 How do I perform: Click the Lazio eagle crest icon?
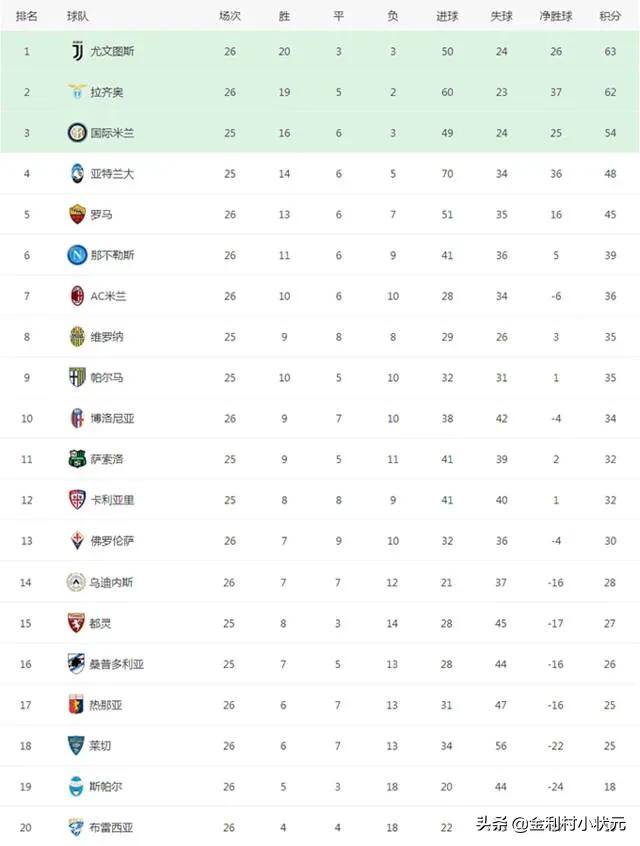(77, 92)
